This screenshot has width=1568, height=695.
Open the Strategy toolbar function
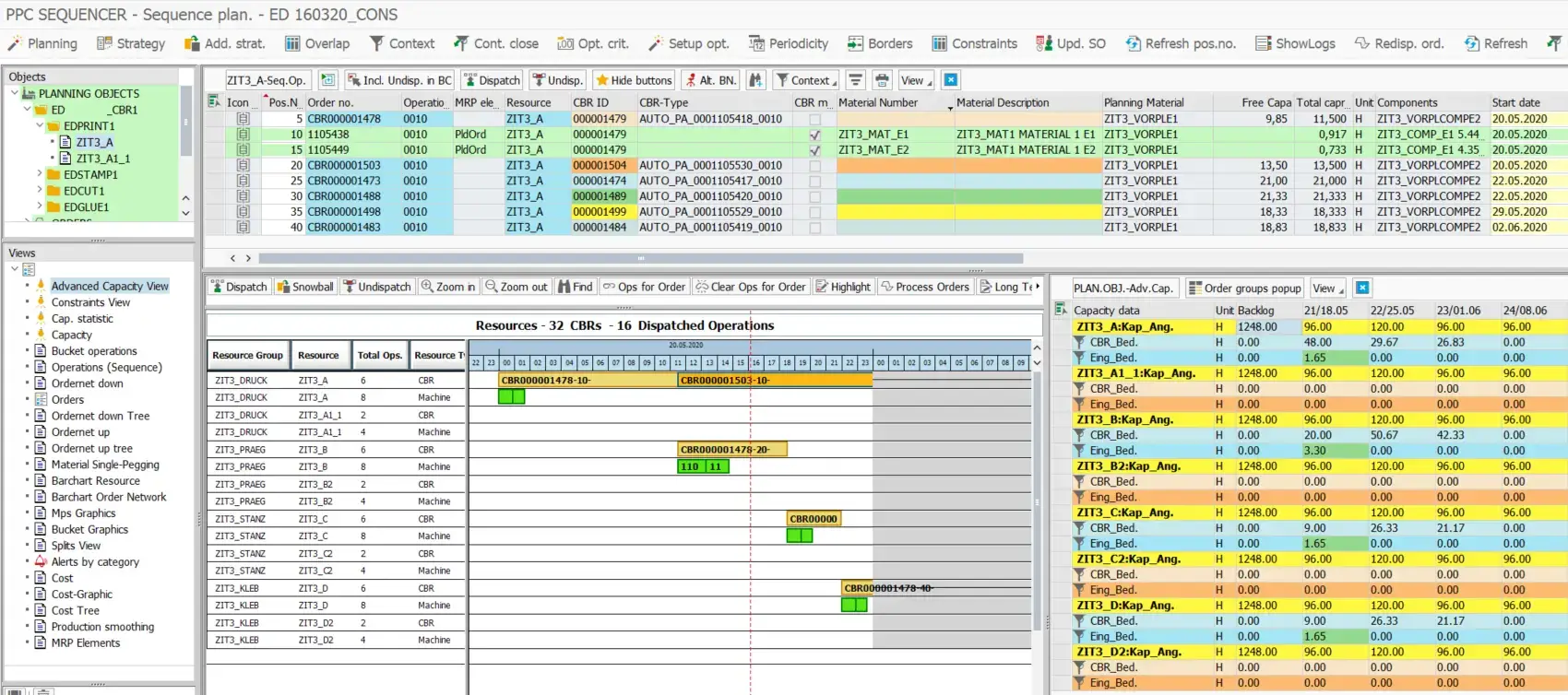(x=131, y=43)
